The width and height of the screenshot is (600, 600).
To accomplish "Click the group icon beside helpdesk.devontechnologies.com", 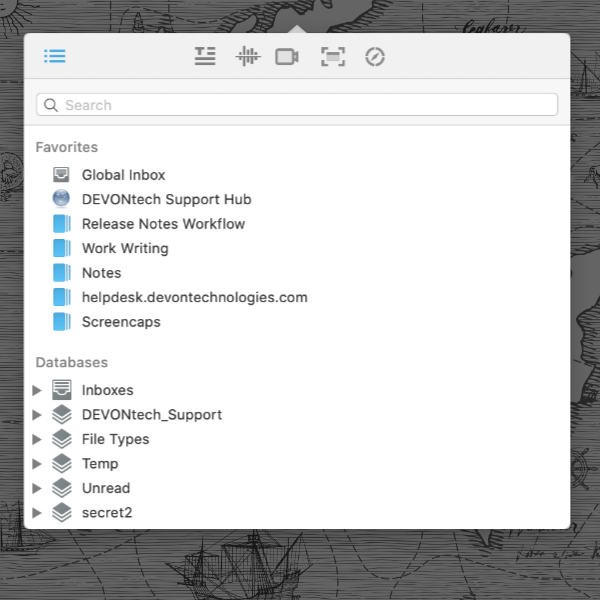I will coord(62,297).
